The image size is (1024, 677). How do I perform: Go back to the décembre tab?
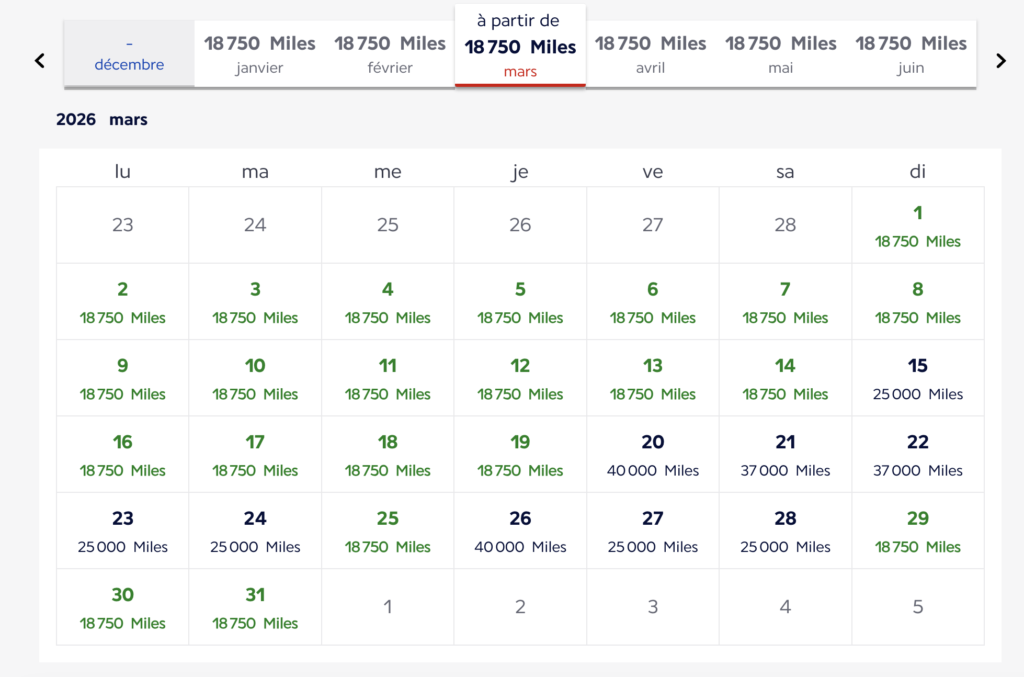point(129,55)
